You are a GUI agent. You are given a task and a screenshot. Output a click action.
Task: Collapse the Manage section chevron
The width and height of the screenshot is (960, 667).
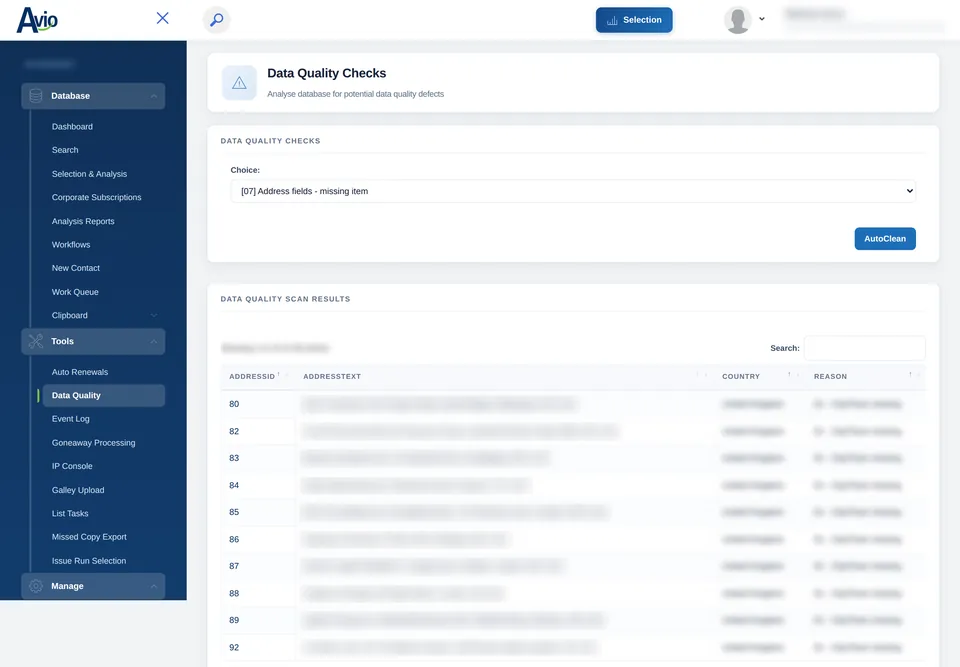pyautogui.click(x=154, y=587)
